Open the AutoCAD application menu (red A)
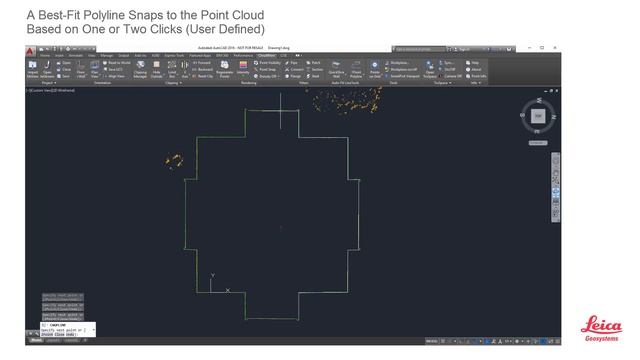640x360 pixels. (30, 51)
